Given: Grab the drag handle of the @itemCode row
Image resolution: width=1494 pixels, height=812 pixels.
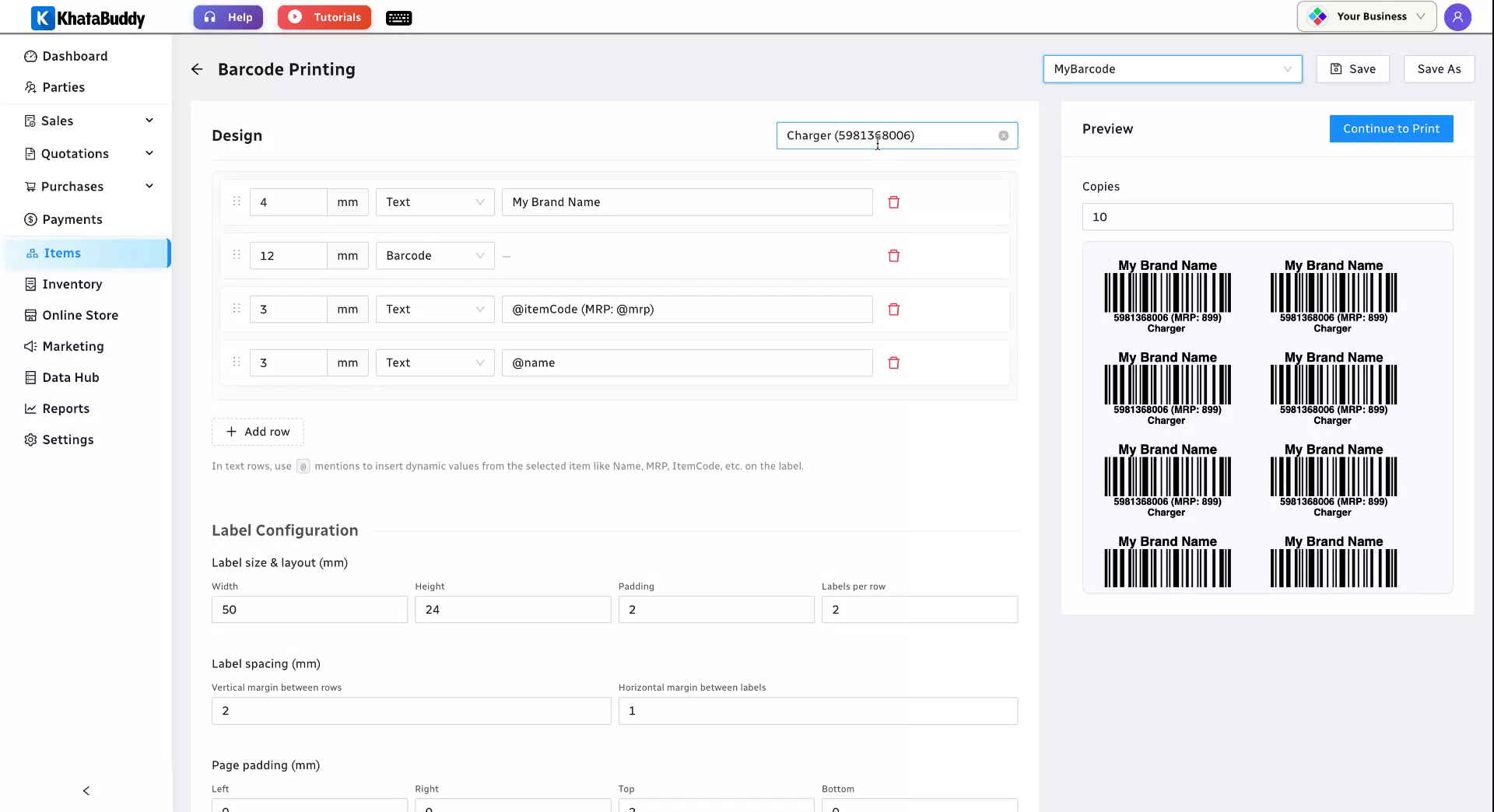Looking at the screenshot, I should click(237, 309).
